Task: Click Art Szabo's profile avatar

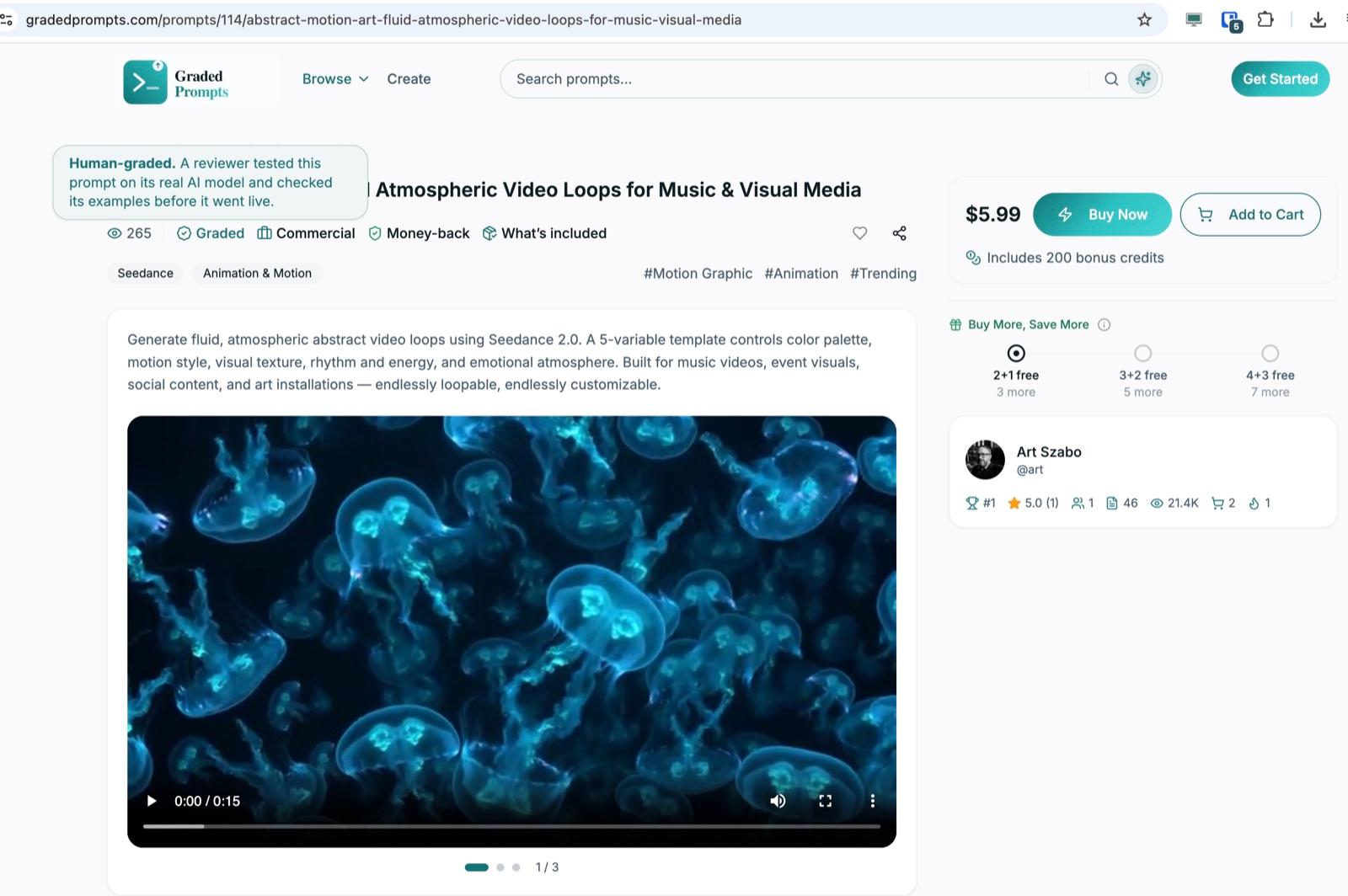Action: pos(985,460)
